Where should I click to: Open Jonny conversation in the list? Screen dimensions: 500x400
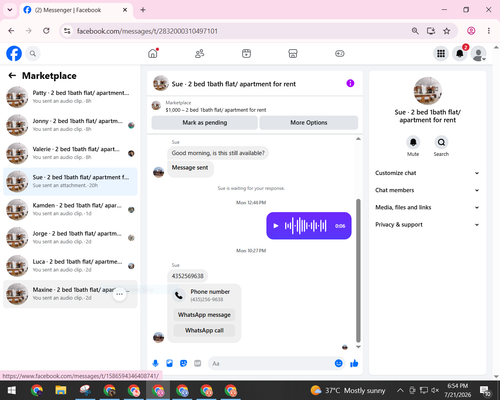click(70, 125)
